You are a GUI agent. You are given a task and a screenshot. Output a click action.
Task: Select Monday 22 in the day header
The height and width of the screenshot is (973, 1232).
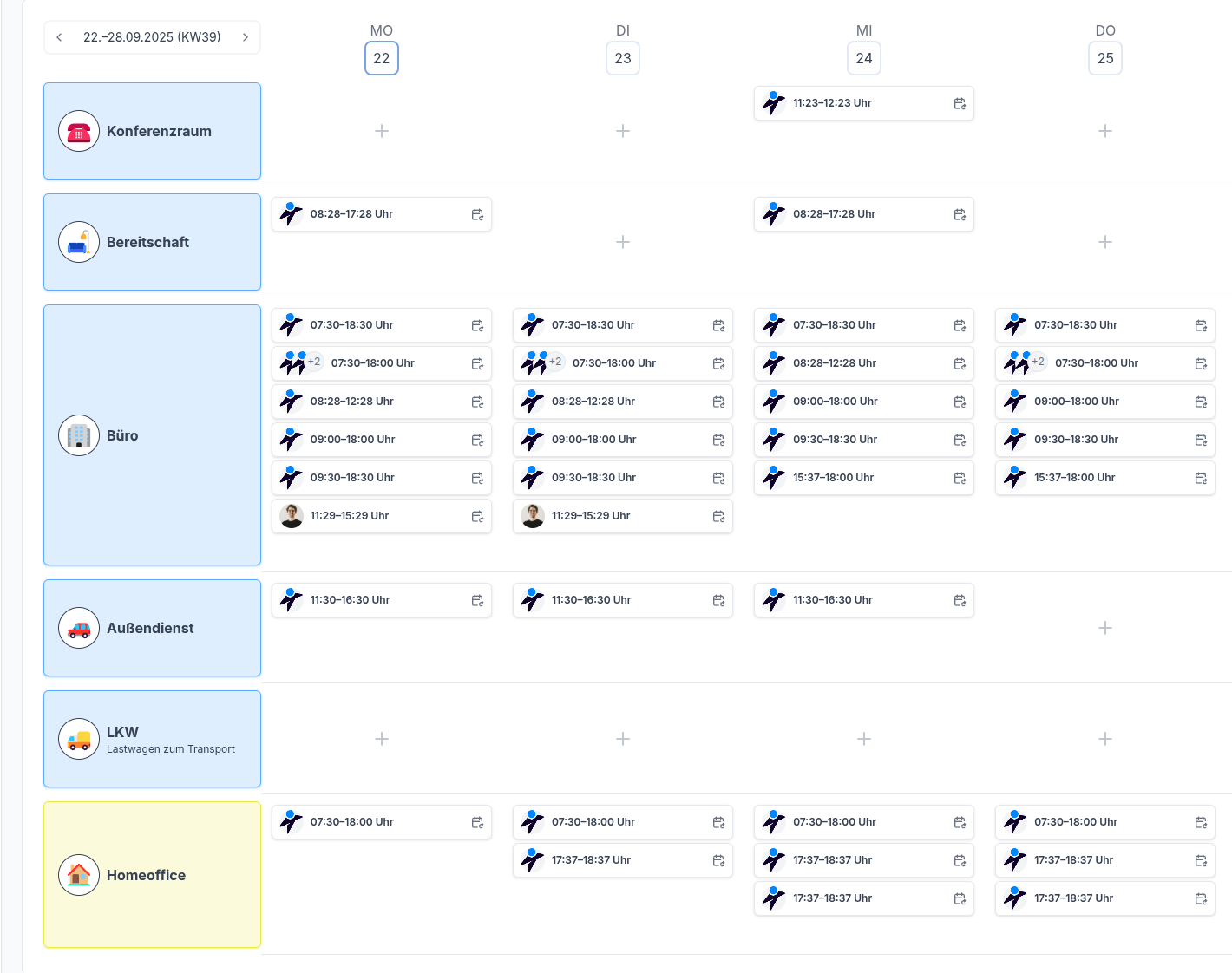pos(382,58)
